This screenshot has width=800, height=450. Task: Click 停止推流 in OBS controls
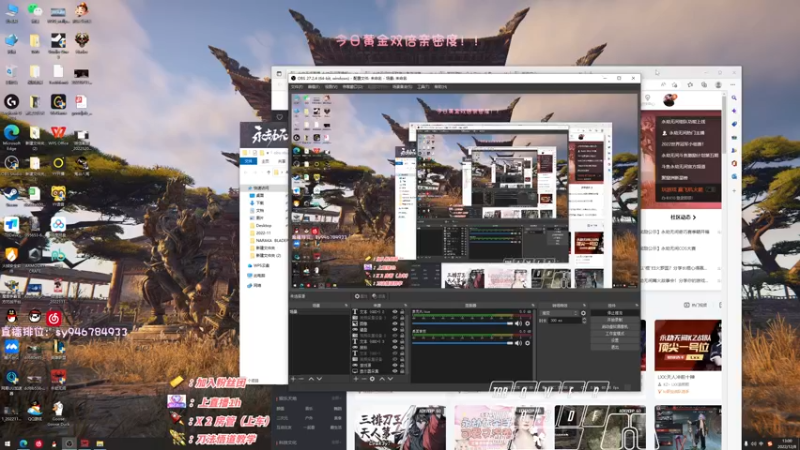point(615,313)
